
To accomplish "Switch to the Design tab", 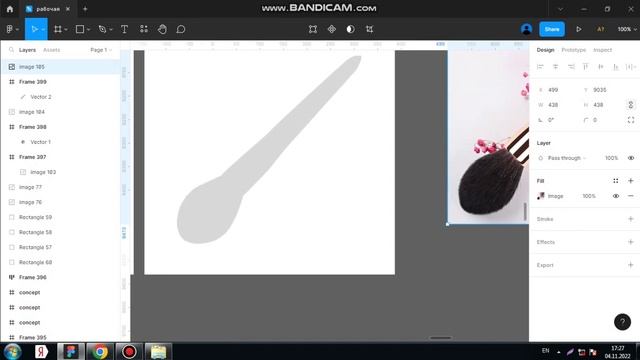I will (545, 50).
